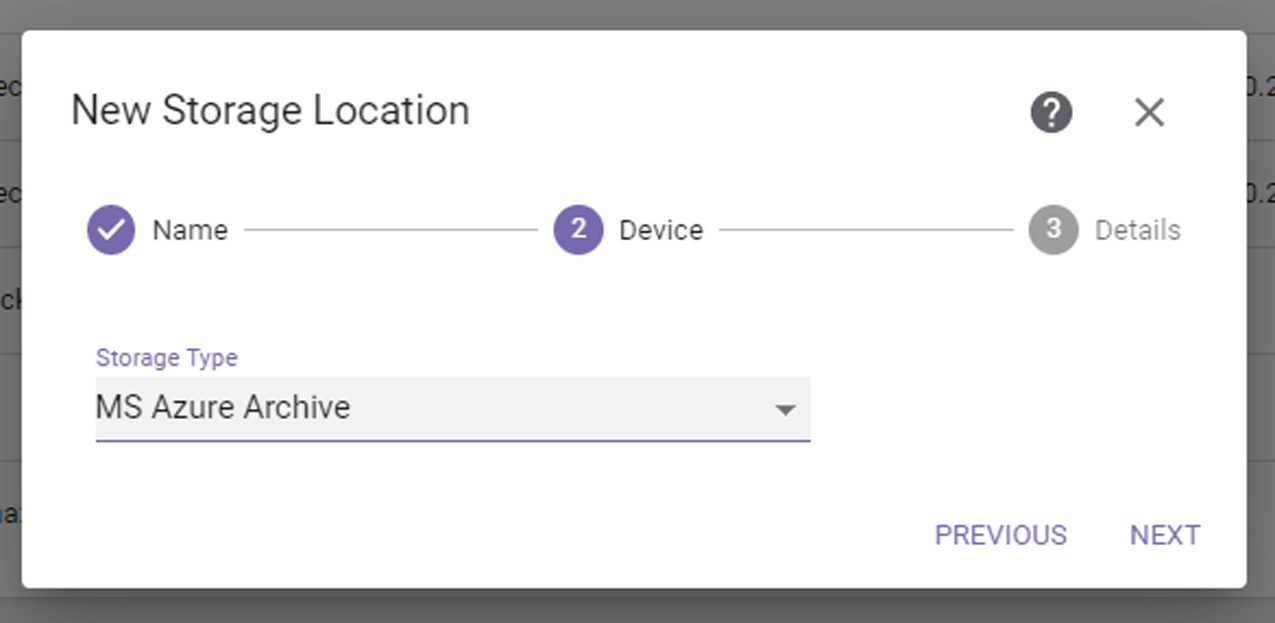The image size is (1275, 623).
Task: Proceed with the NEXT button
Action: point(1165,535)
